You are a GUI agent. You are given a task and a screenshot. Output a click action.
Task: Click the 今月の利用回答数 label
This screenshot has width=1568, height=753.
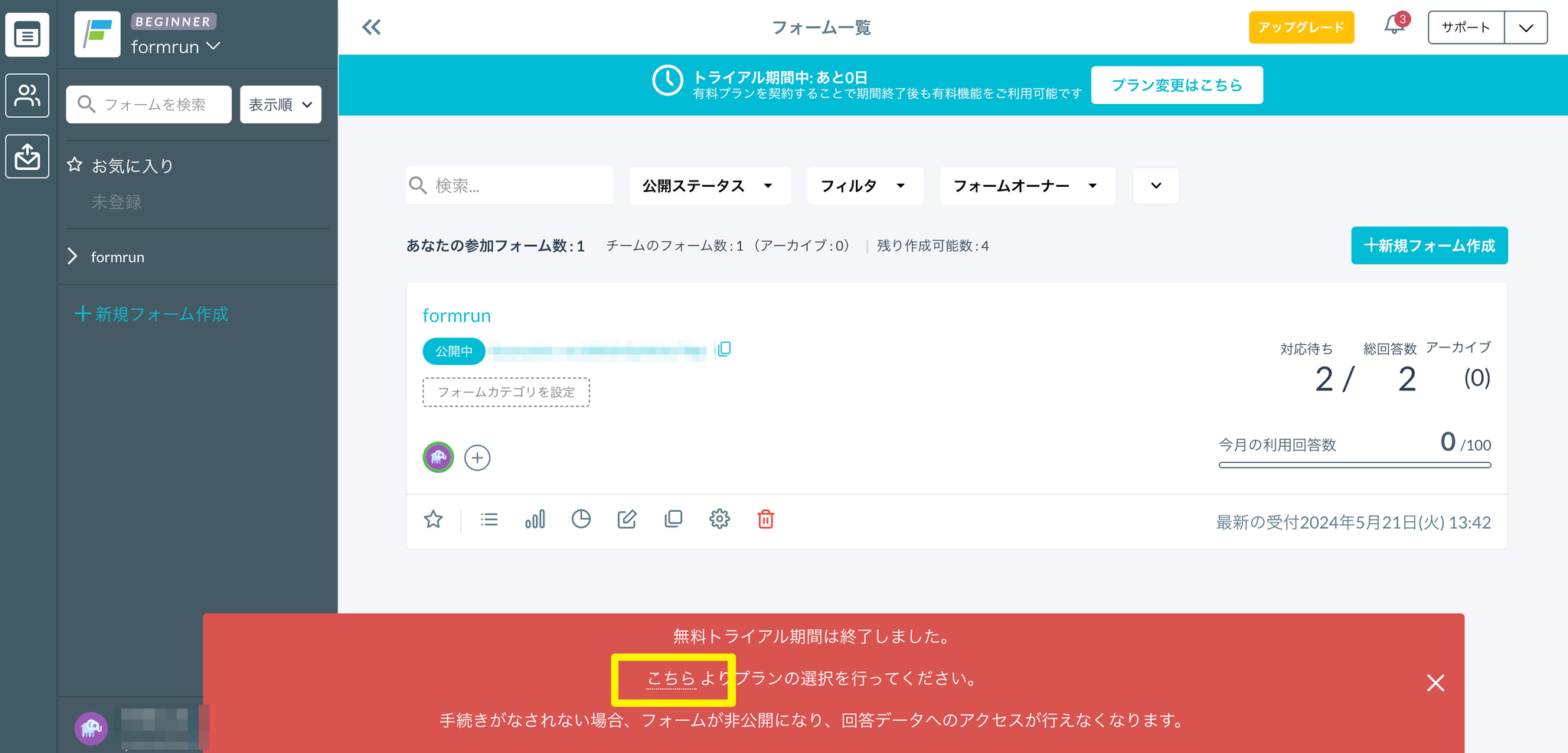tap(1278, 445)
